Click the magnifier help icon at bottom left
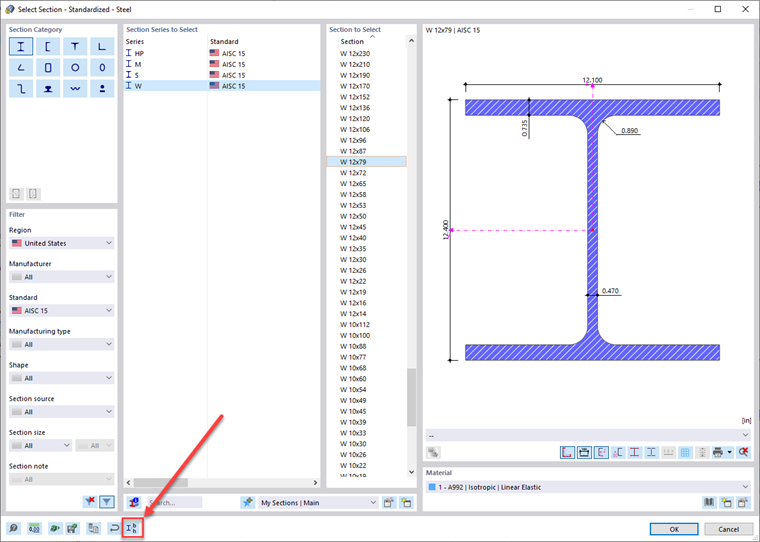The image size is (760, 542). point(14,528)
